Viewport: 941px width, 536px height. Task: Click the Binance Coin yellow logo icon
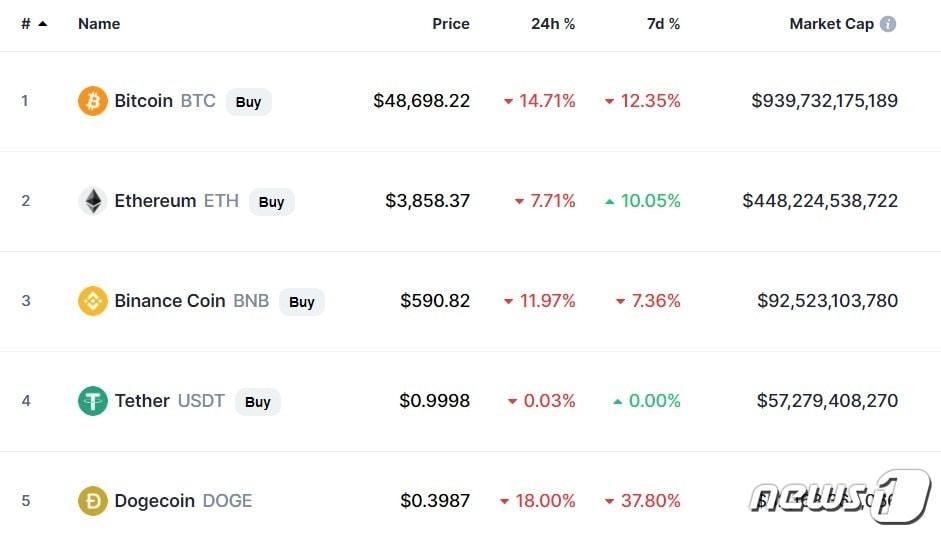click(92, 301)
